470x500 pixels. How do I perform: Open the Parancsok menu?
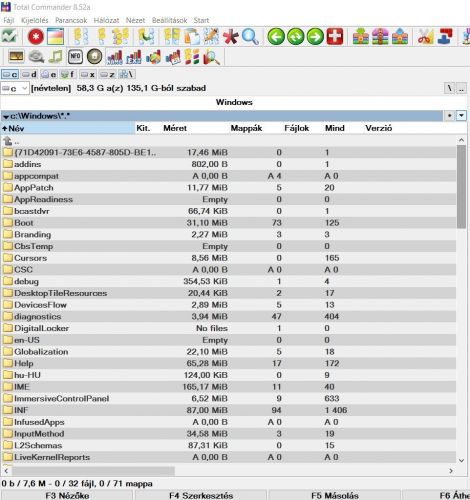(71, 20)
